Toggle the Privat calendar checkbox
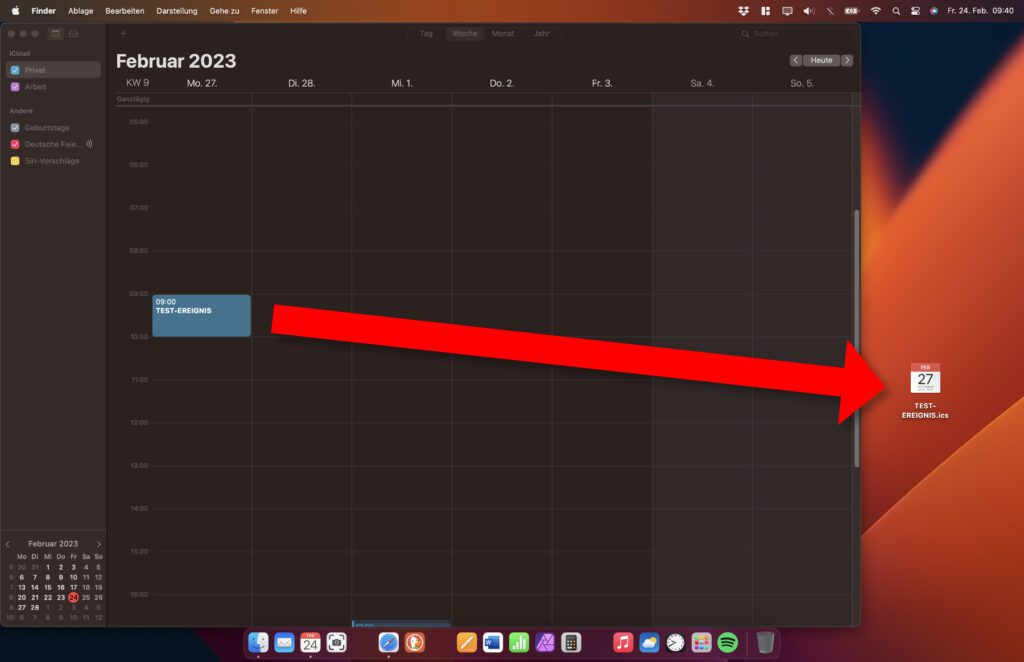 pos(15,70)
